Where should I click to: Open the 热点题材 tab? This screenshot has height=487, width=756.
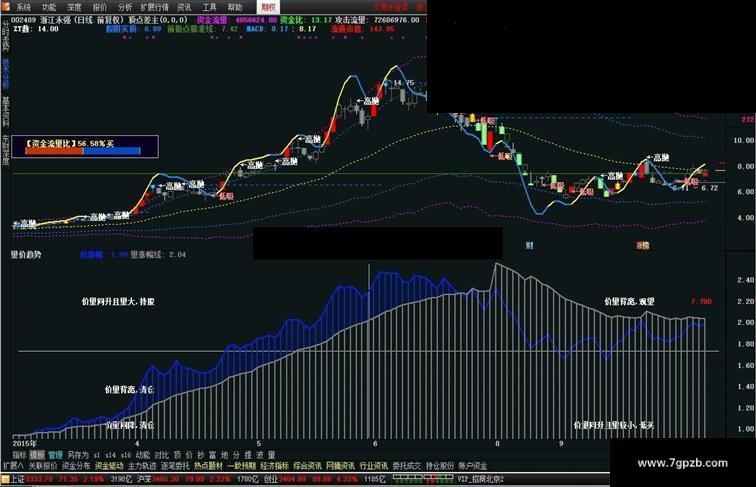pyautogui.click(x=208, y=466)
